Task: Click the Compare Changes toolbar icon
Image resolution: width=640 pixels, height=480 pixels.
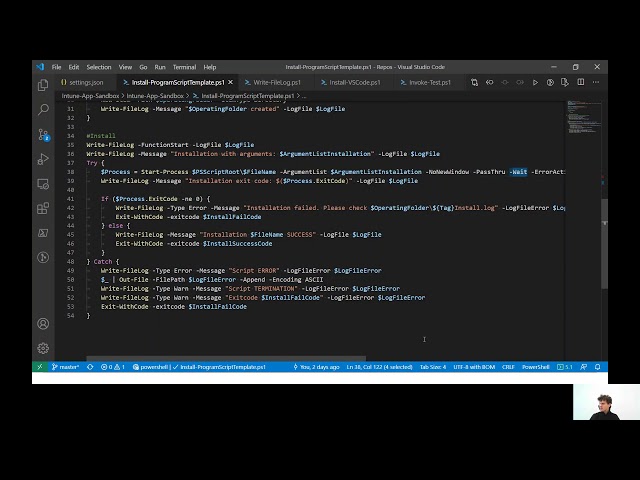Action: (x=474, y=82)
